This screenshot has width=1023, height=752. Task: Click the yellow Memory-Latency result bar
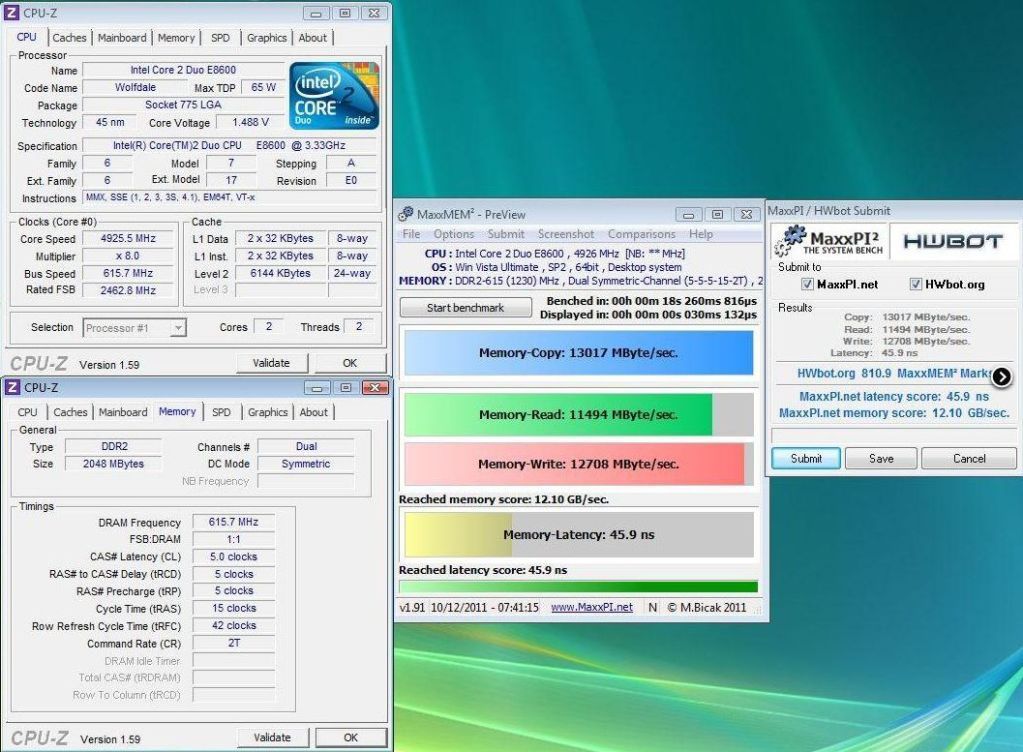tap(579, 535)
